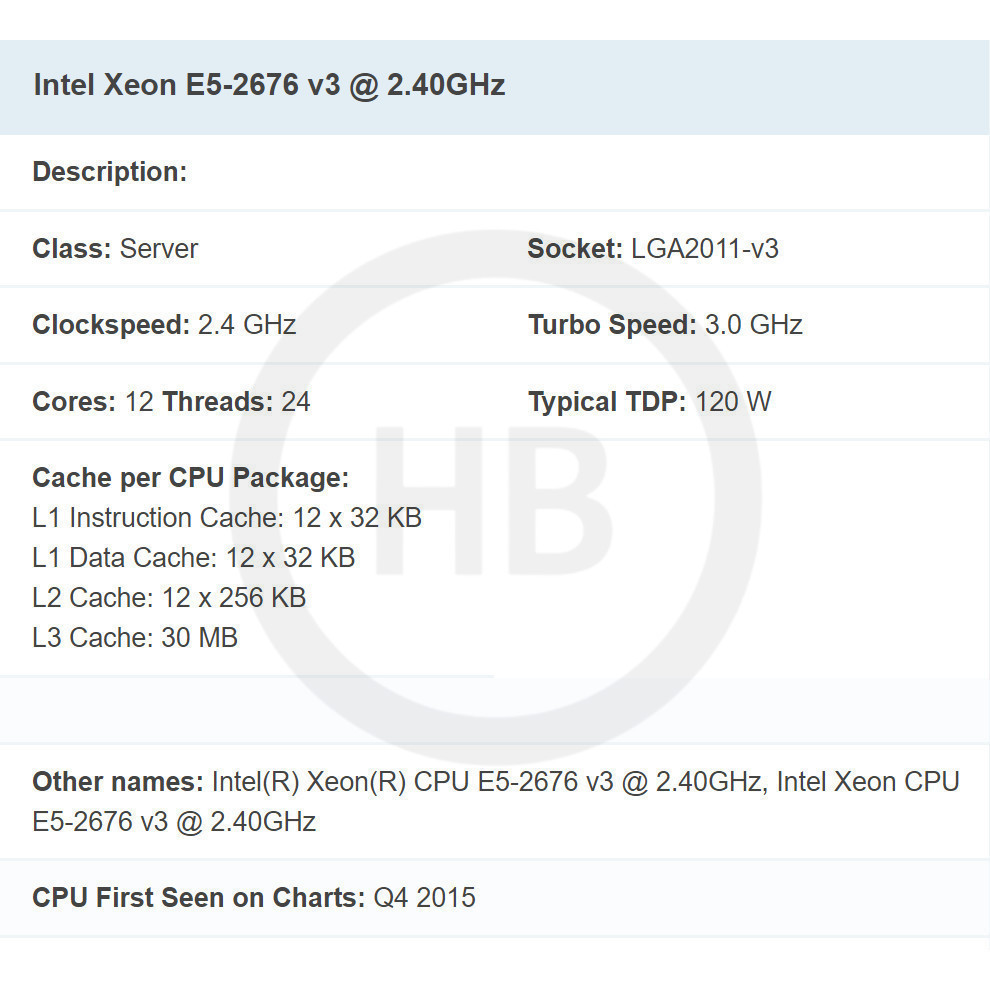Click the Class Server field
The image size is (990, 990).
(x=115, y=249)
